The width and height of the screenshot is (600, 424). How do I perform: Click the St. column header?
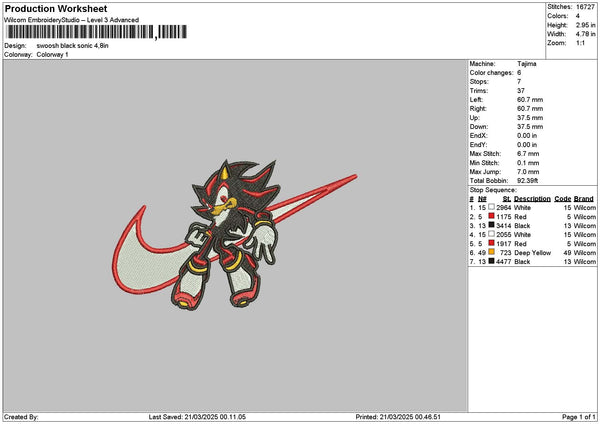[x=507, y=199]
